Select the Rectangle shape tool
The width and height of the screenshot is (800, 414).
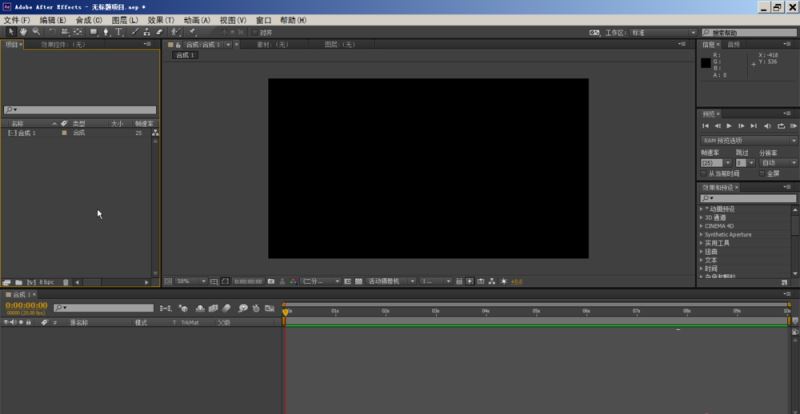pos(93,32)
